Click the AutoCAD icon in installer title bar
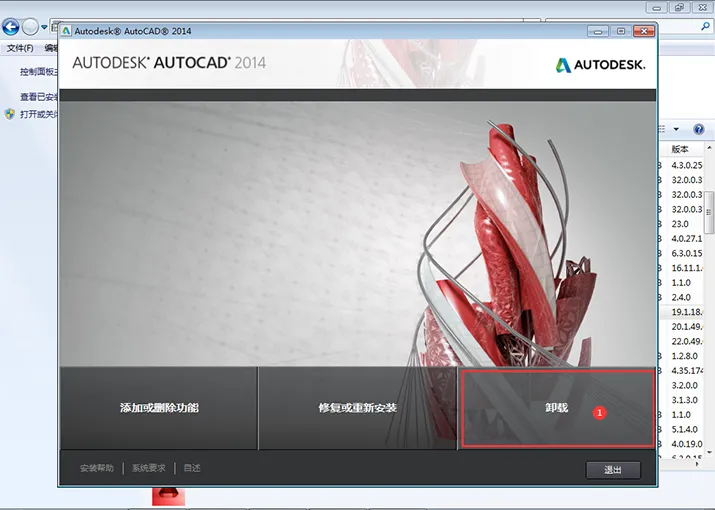The height and width of the screenshot is (510, 715). (x=67, y=31)
